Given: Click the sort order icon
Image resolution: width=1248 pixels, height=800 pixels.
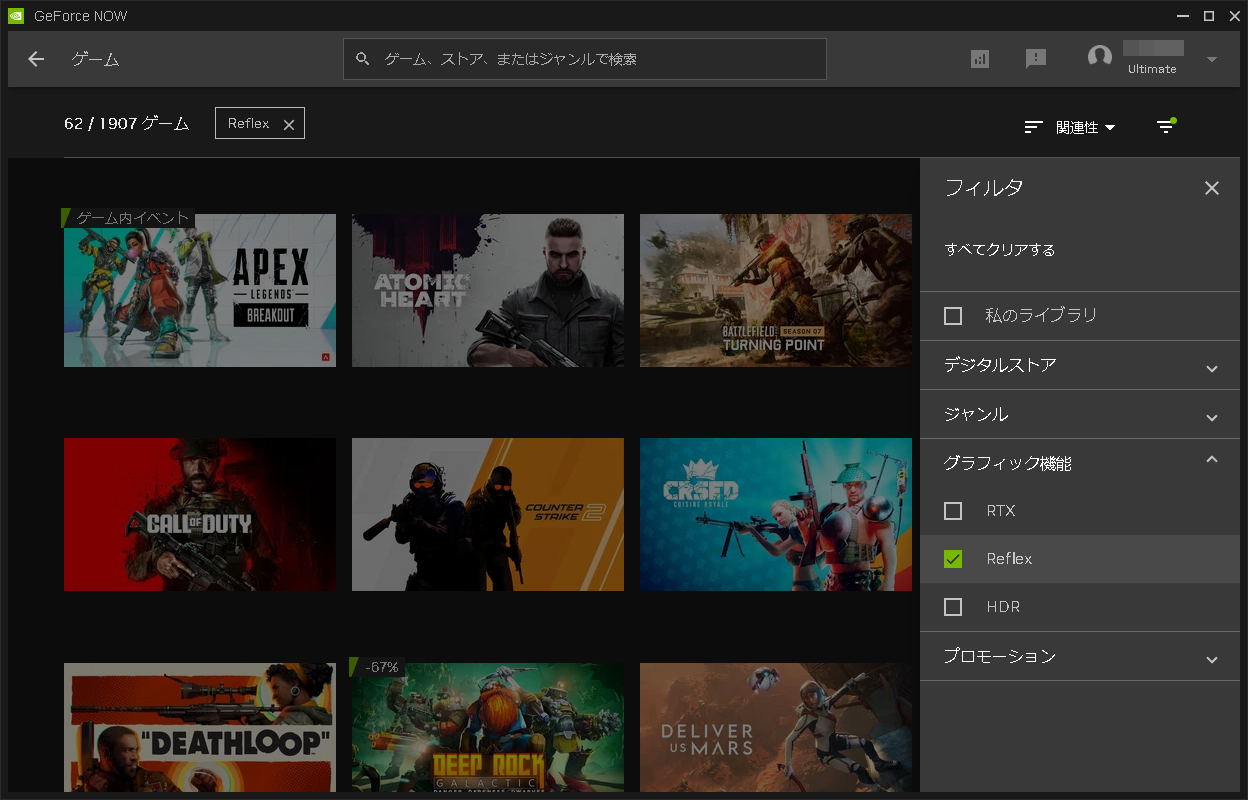Looking at the screenshot, I should [1033, 127].
